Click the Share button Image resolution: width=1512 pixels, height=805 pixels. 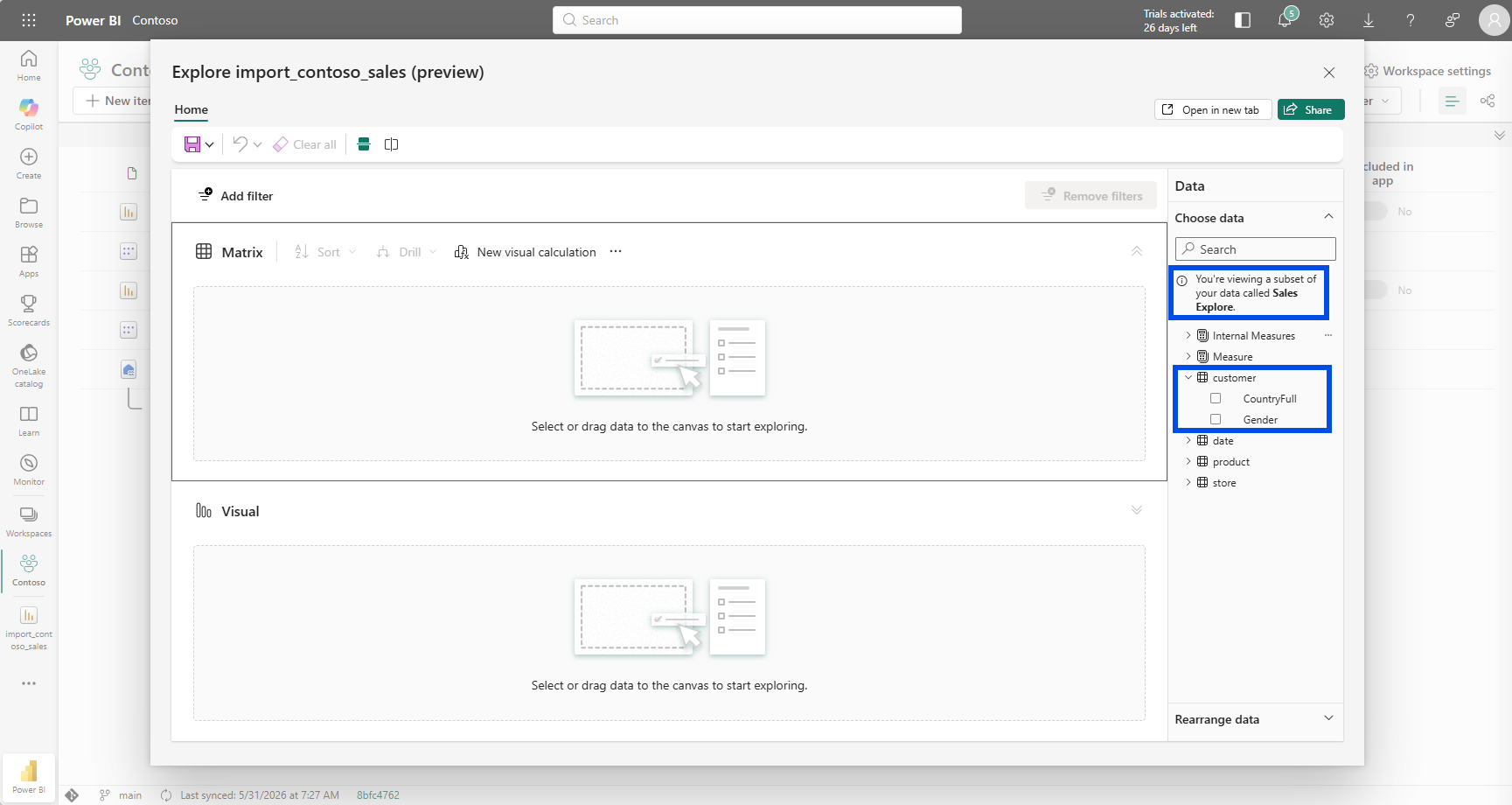pyautogui.click(x=1311, y=109)
